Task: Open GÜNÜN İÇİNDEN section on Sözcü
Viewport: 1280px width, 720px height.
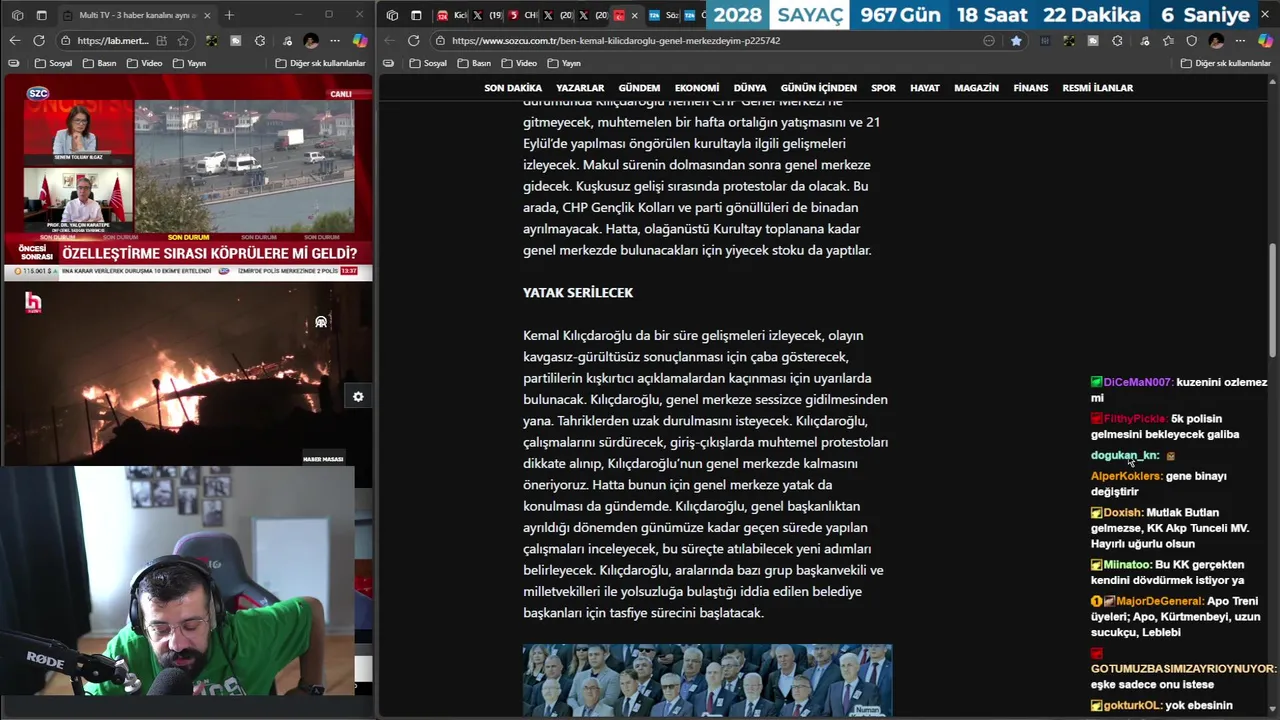Action: pyautogui.click(x=819, y=88)
